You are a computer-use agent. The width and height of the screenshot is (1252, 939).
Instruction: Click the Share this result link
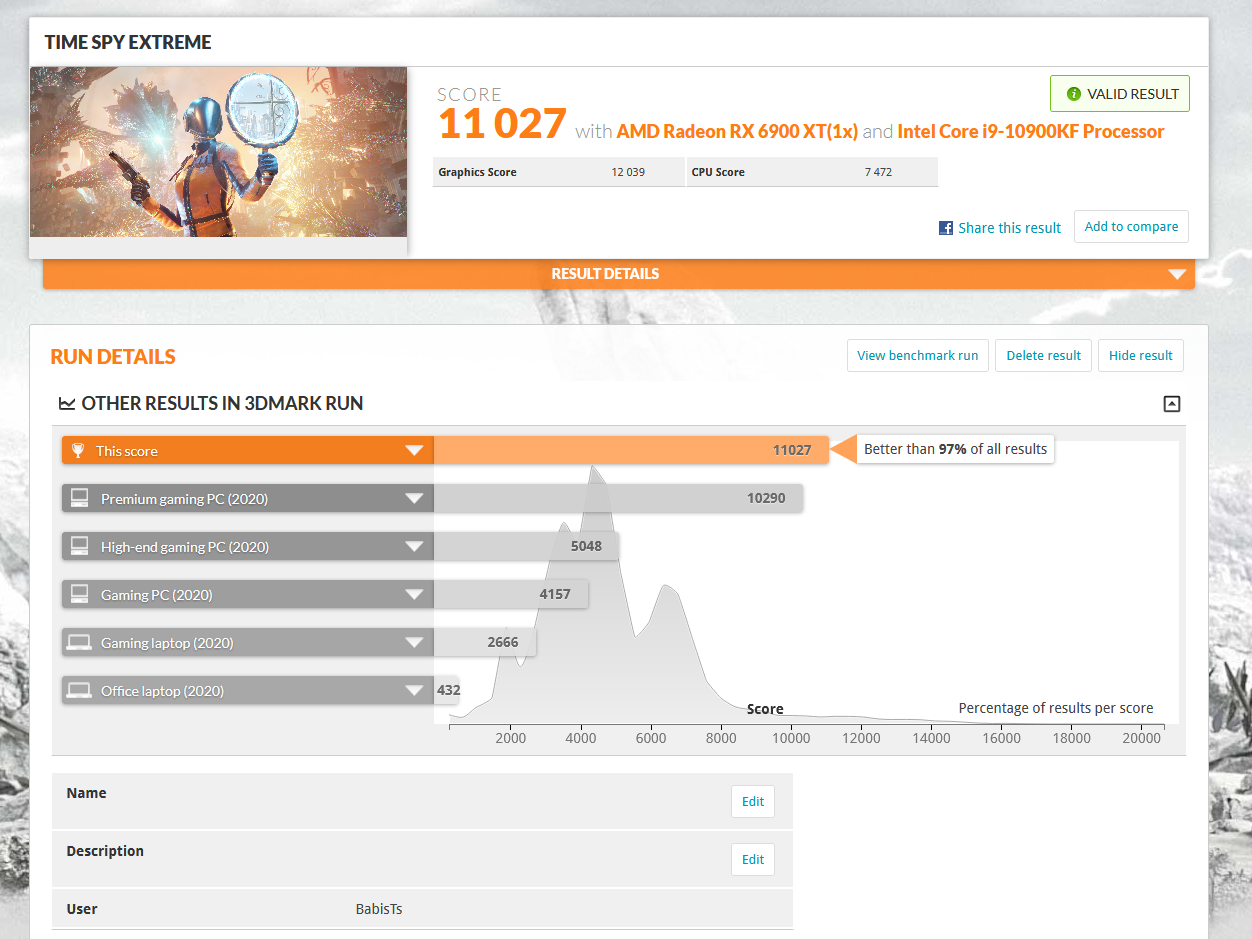coord(1009,228)
